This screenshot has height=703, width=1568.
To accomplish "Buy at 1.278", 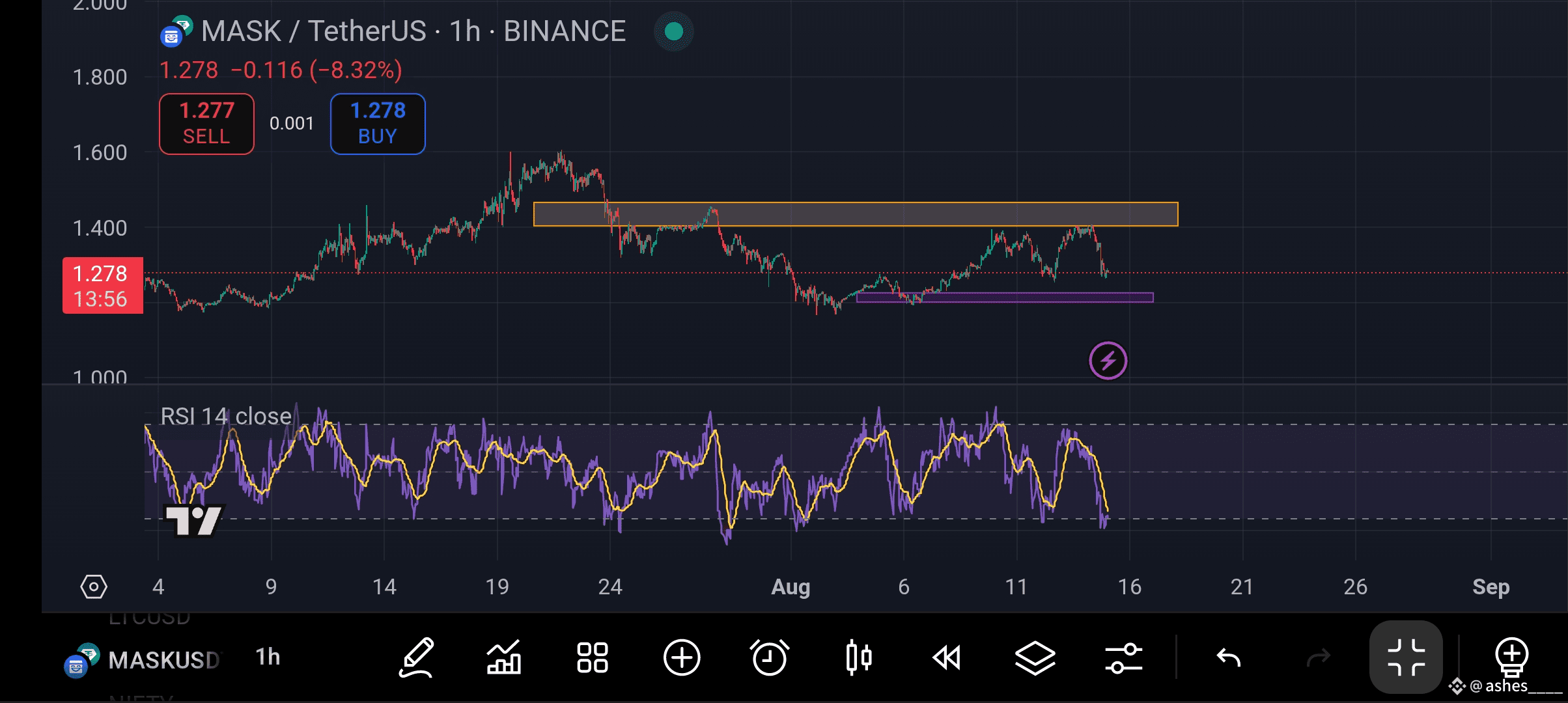I will [378, 124].
